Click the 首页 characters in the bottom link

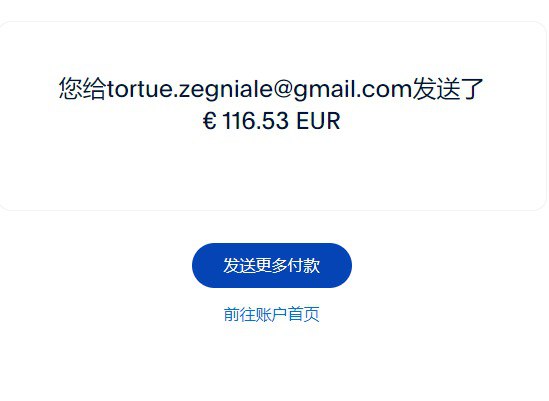pyautogui.click(x=304, y=314)
